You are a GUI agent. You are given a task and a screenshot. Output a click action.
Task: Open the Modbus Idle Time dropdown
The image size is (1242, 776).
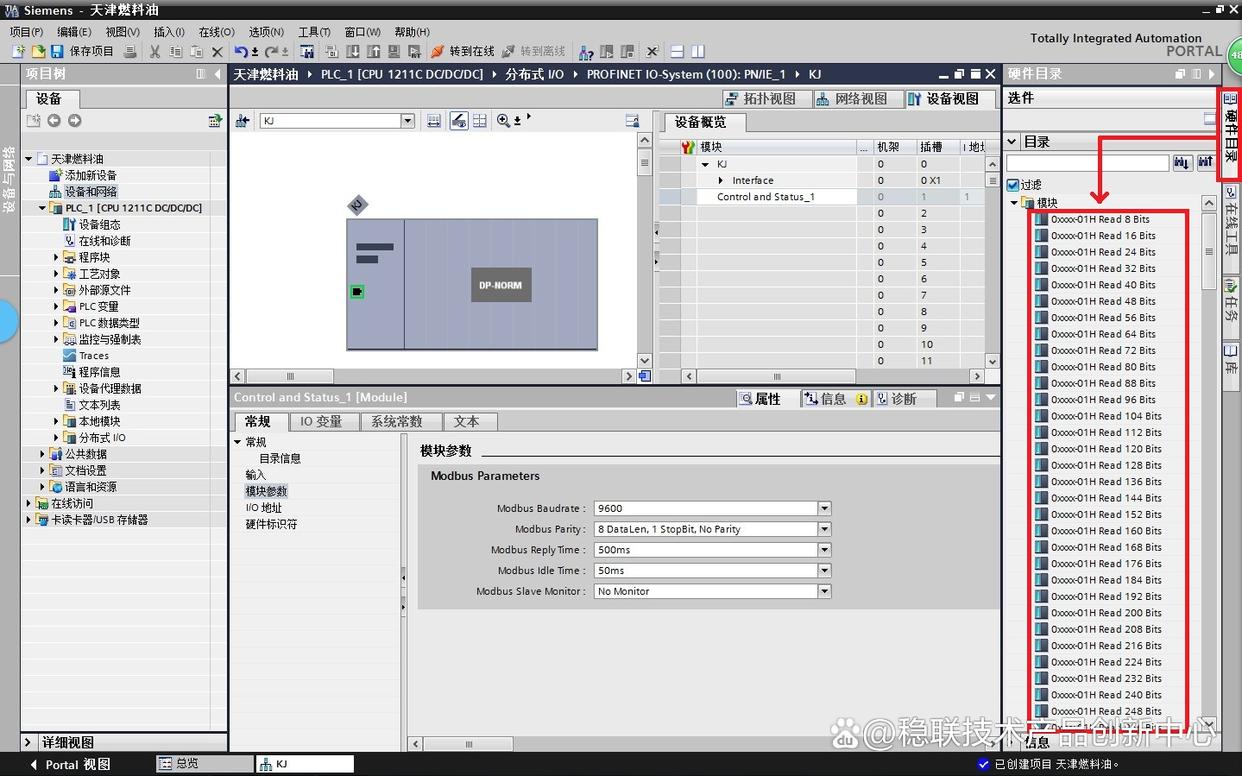coord(824,571)
